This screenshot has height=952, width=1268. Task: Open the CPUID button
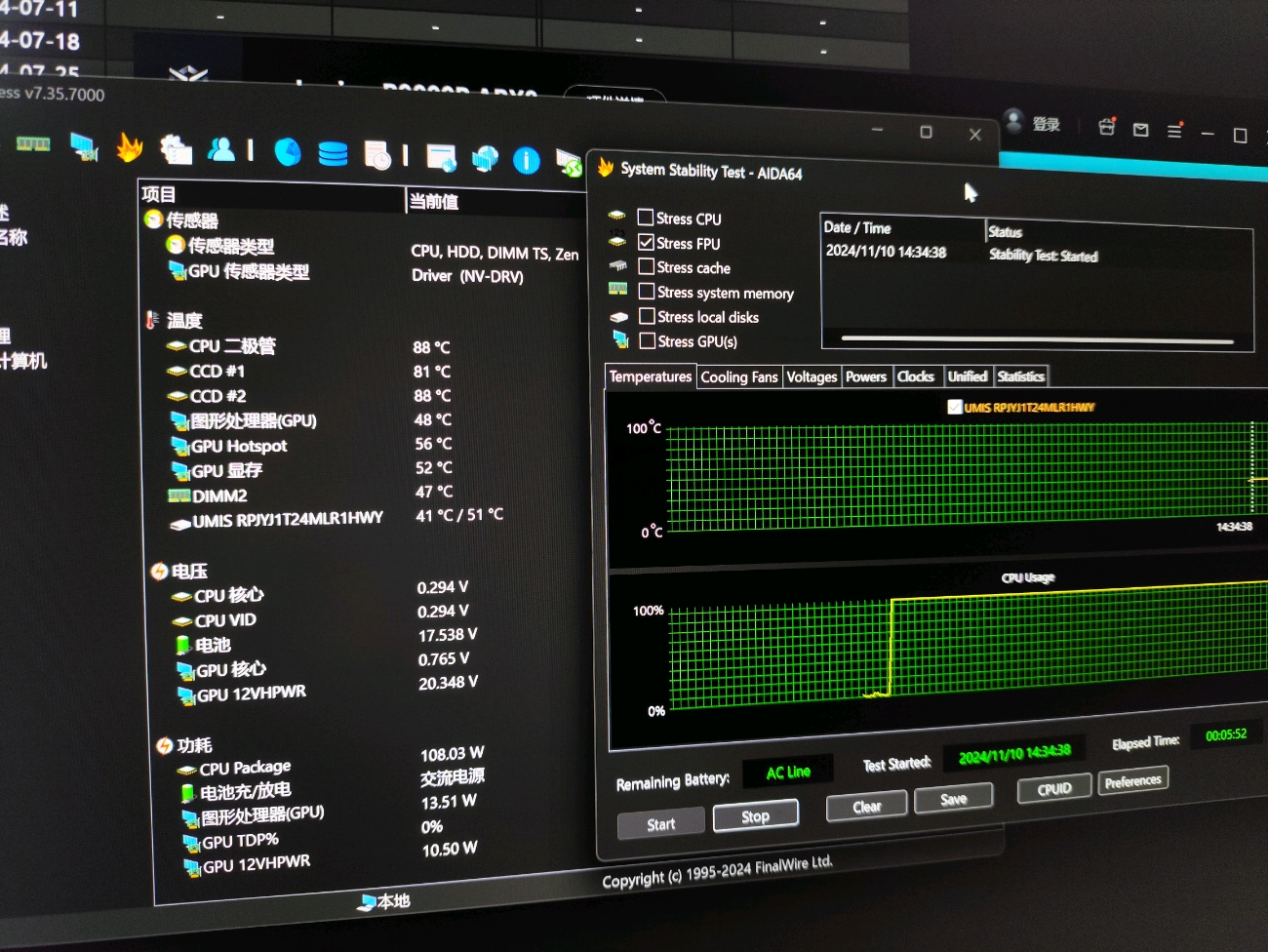pyautogui.click(x=1054, y=789)
